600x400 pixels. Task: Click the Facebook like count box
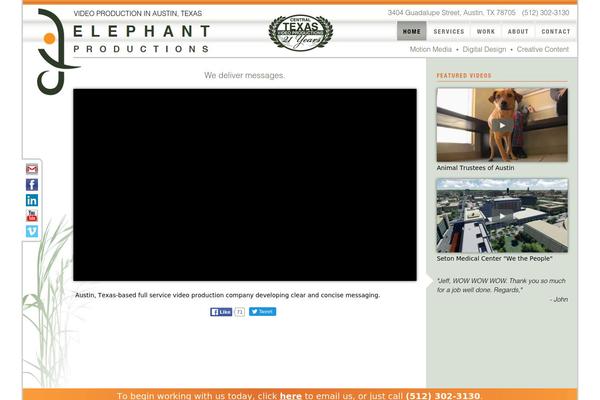[240, 312]
